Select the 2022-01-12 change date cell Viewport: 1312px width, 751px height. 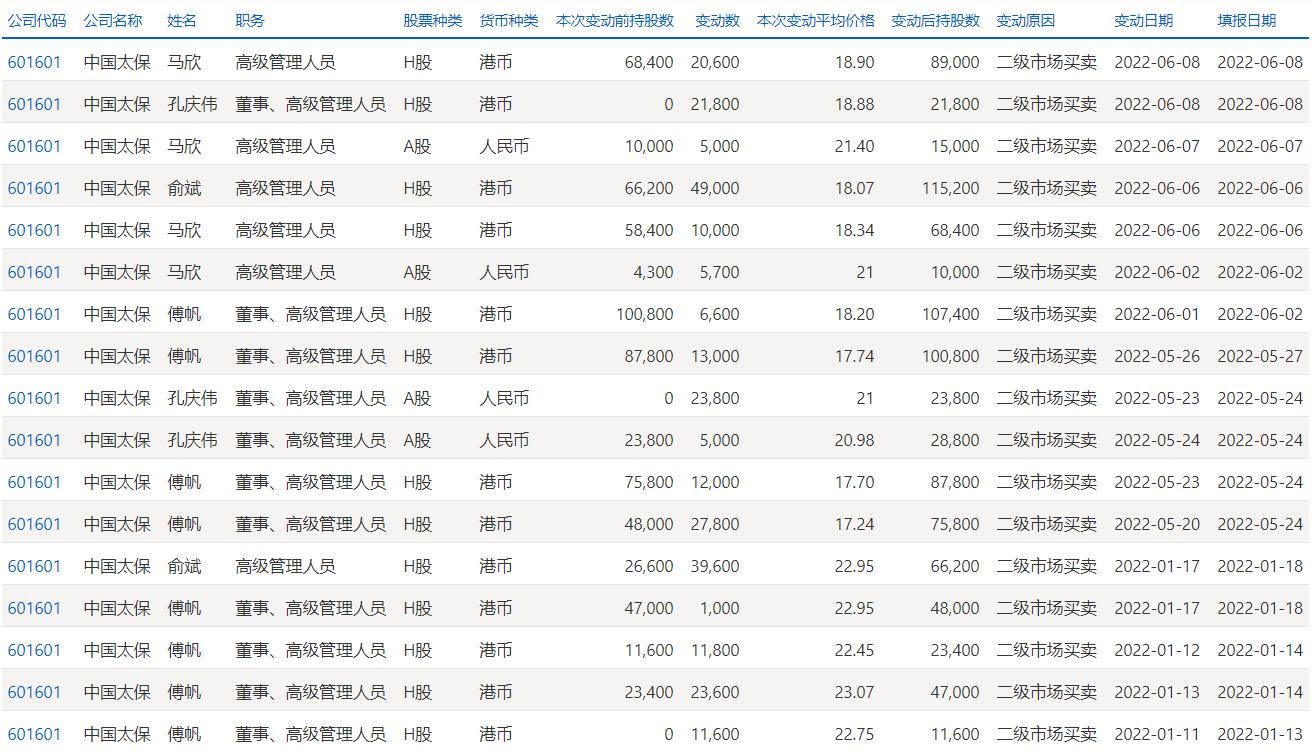[x=1157, y=650]
